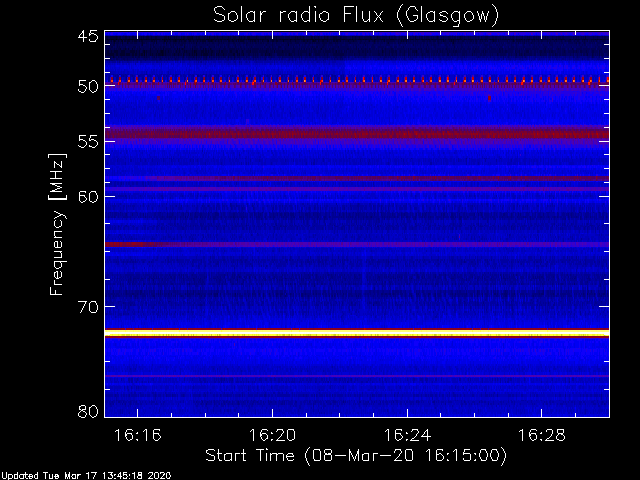Click the 'Frequency [MHz]' axis label
Screen dimensions: 640x480
tap(57, 224)
